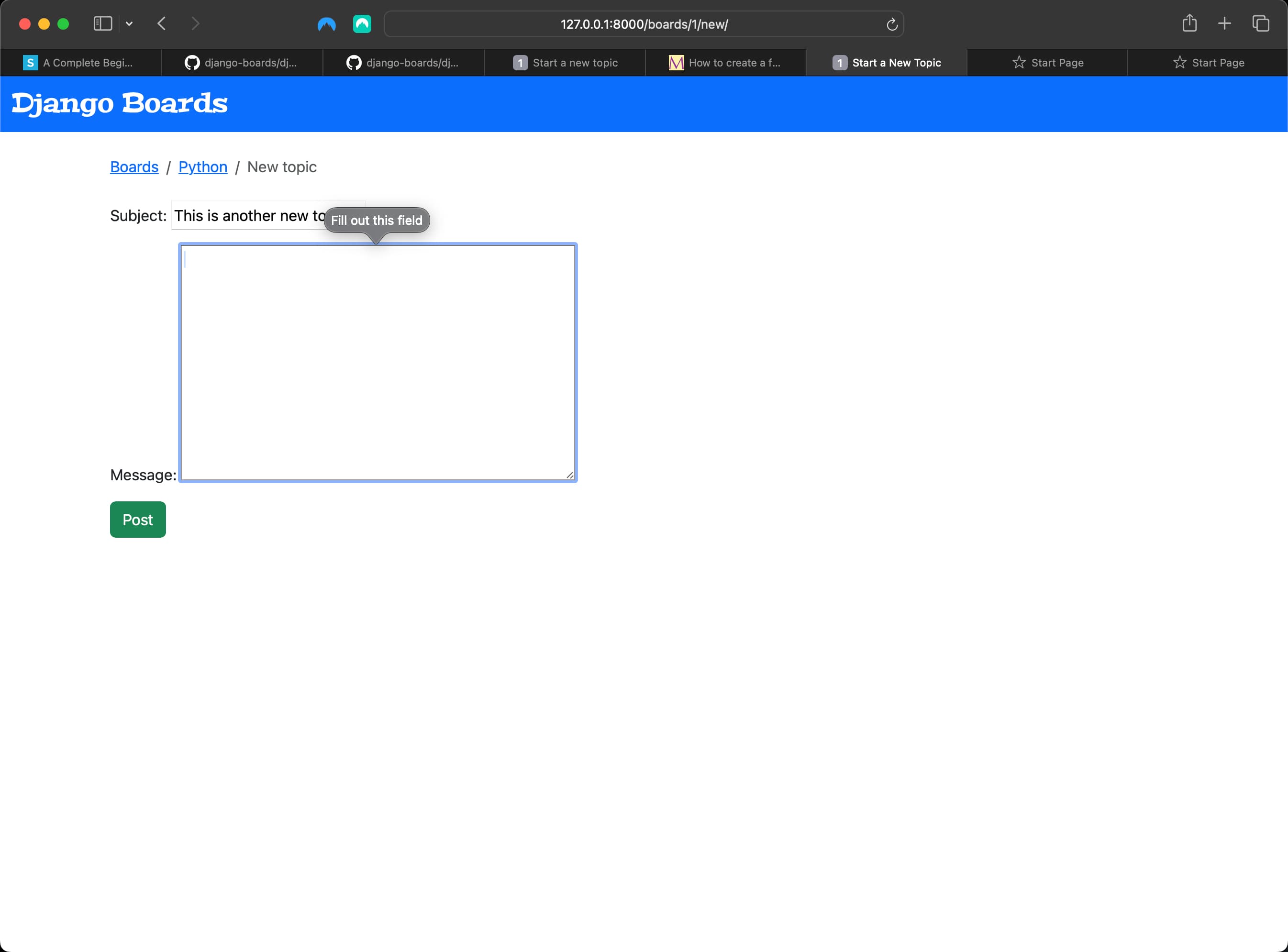Viewport: 1288px width, 952px height.
Task: Add a new tab with plus icon
Action: tap(1225, 23)
